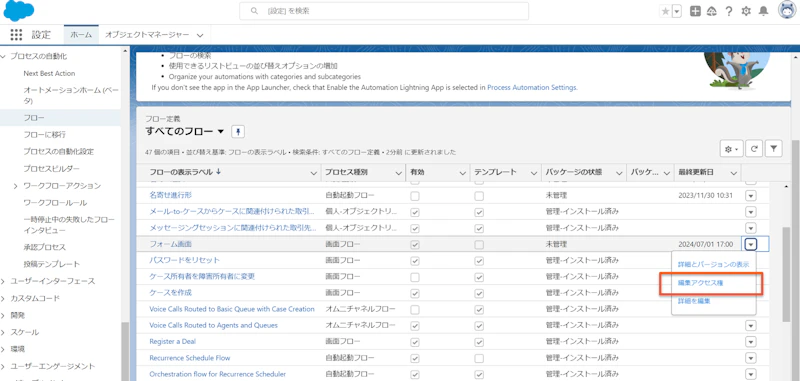
Task: Toggle テンプレート checkbox for Recurrence Schedule Flow
Action: click(x=479, y=358)
